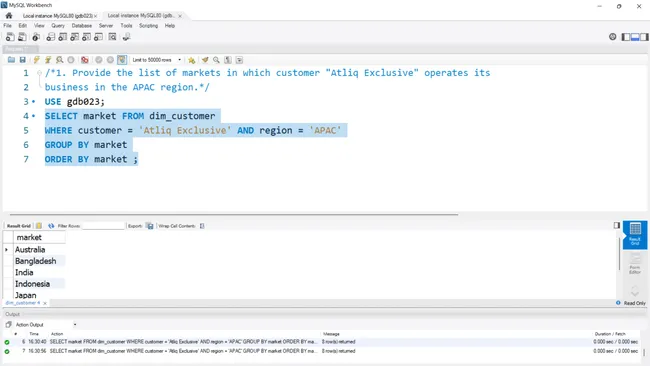
Task: Create a new function icon
Action: 98,37
